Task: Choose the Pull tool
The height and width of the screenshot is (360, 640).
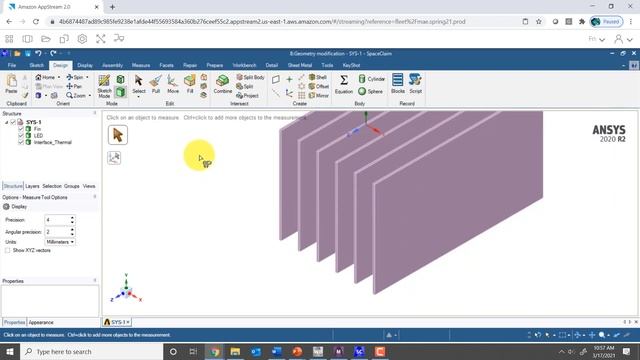Action: click(x=156, y=84)
